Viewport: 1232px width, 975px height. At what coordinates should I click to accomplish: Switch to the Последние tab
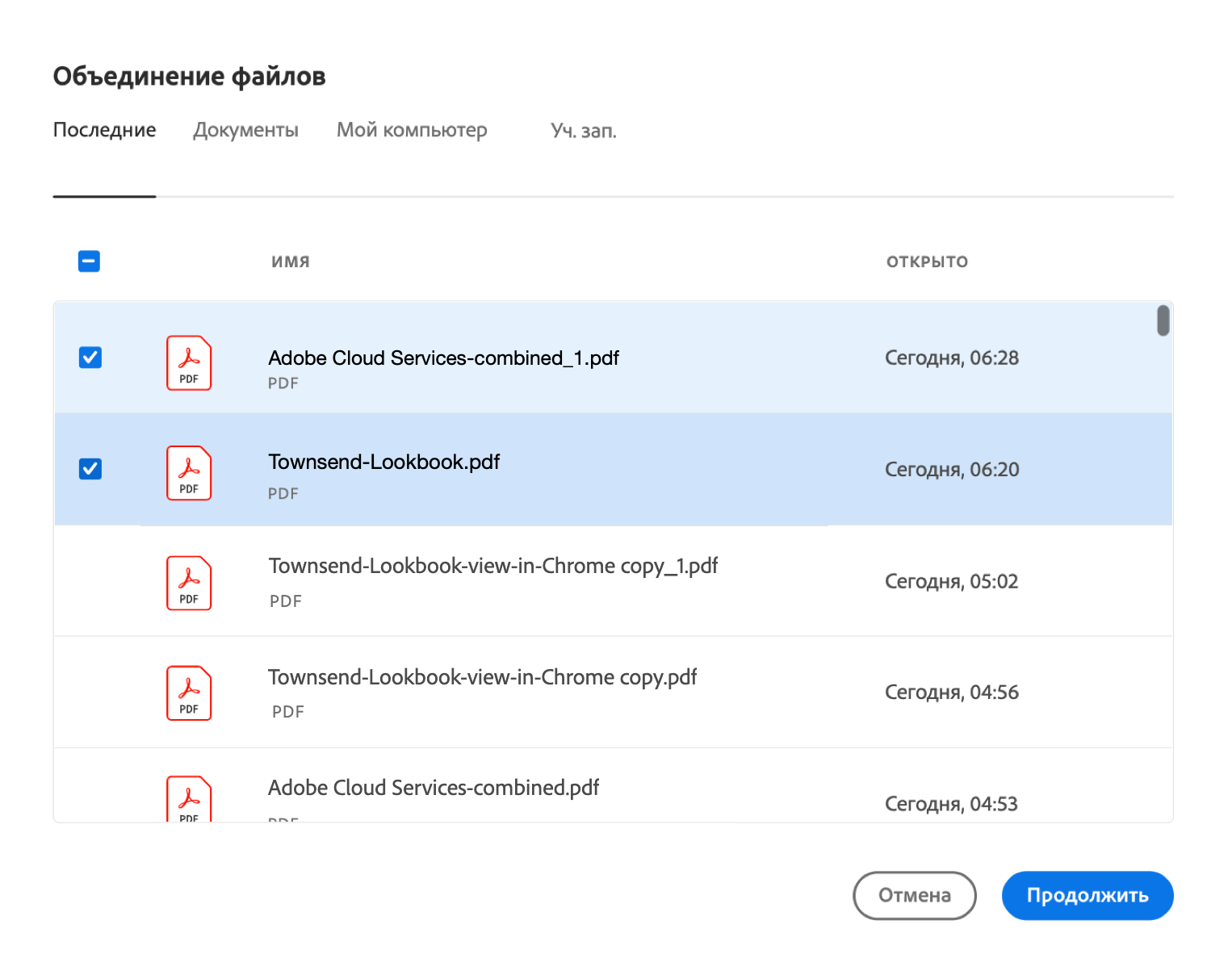104,131
